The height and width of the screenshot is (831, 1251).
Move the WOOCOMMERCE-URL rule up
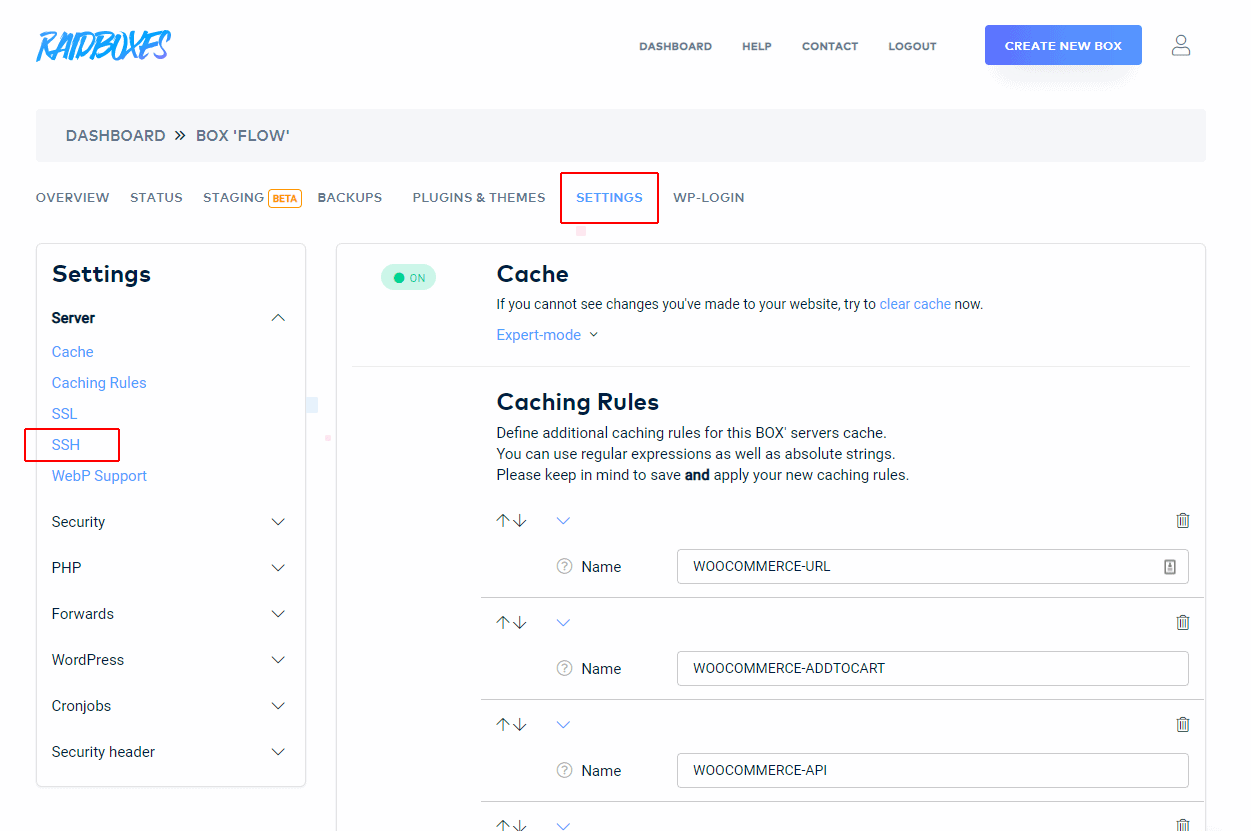[503, 520]
